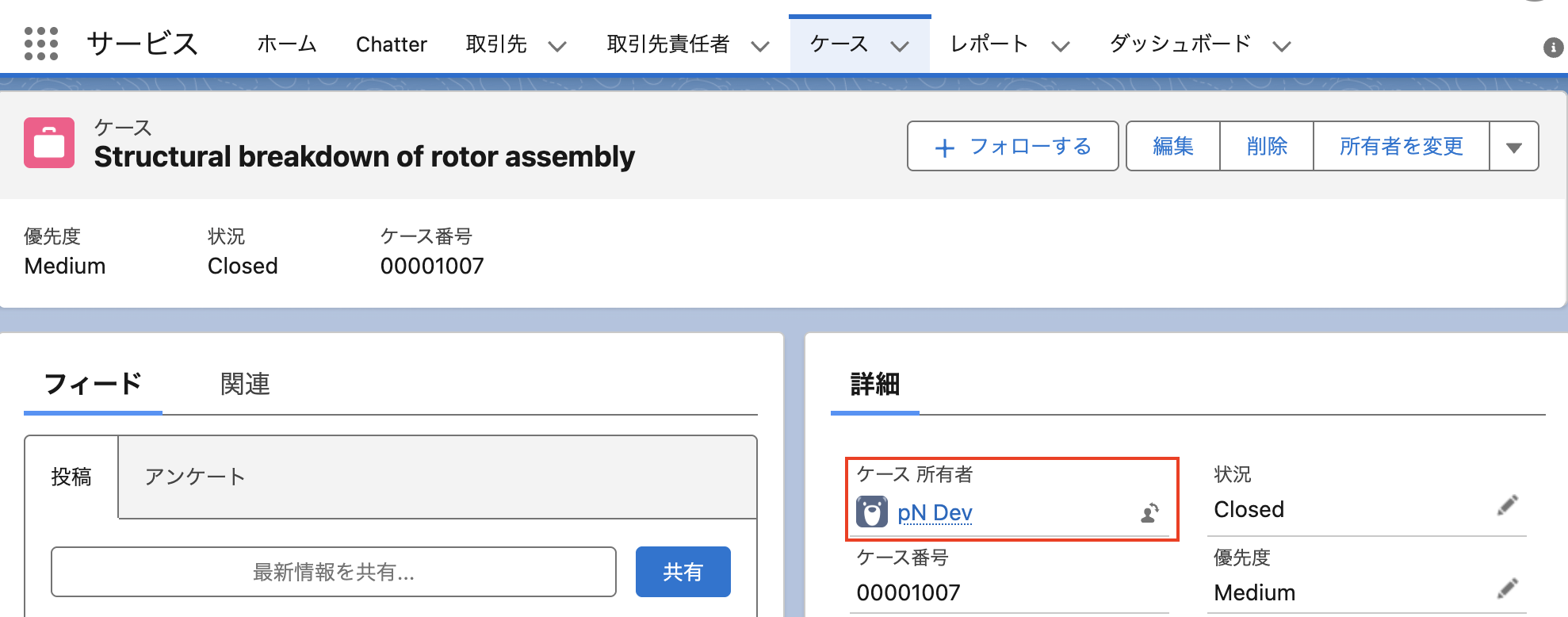
Task: Open the レポート tab
Action: (x=989, y=44)
